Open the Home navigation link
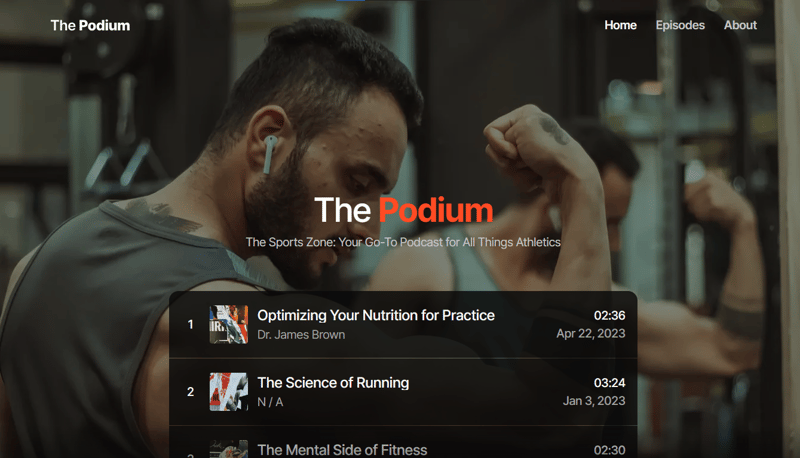Image resolution: width=800 pixels, height=458 pixels. (620, 25)
